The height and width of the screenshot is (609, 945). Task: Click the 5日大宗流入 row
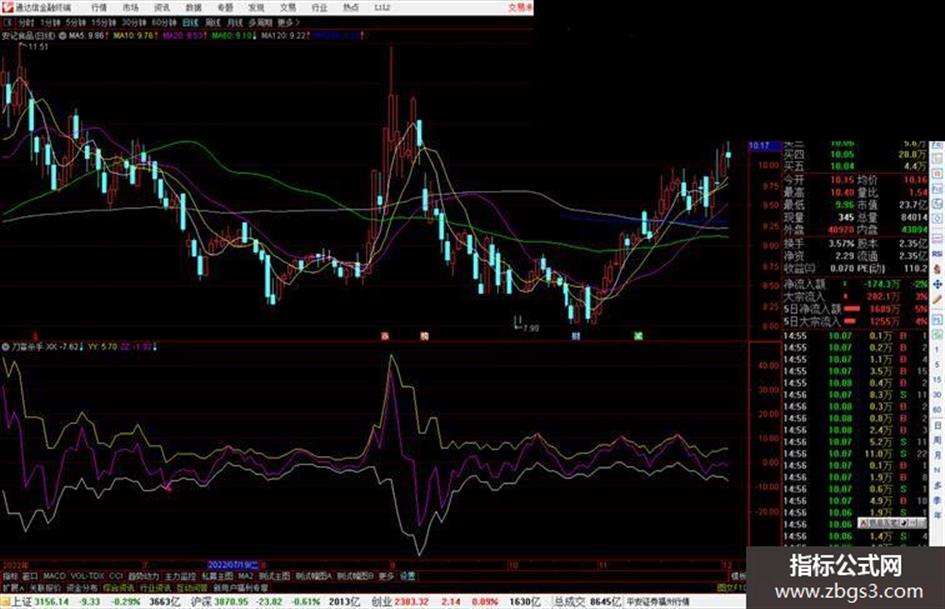(855, 321)
